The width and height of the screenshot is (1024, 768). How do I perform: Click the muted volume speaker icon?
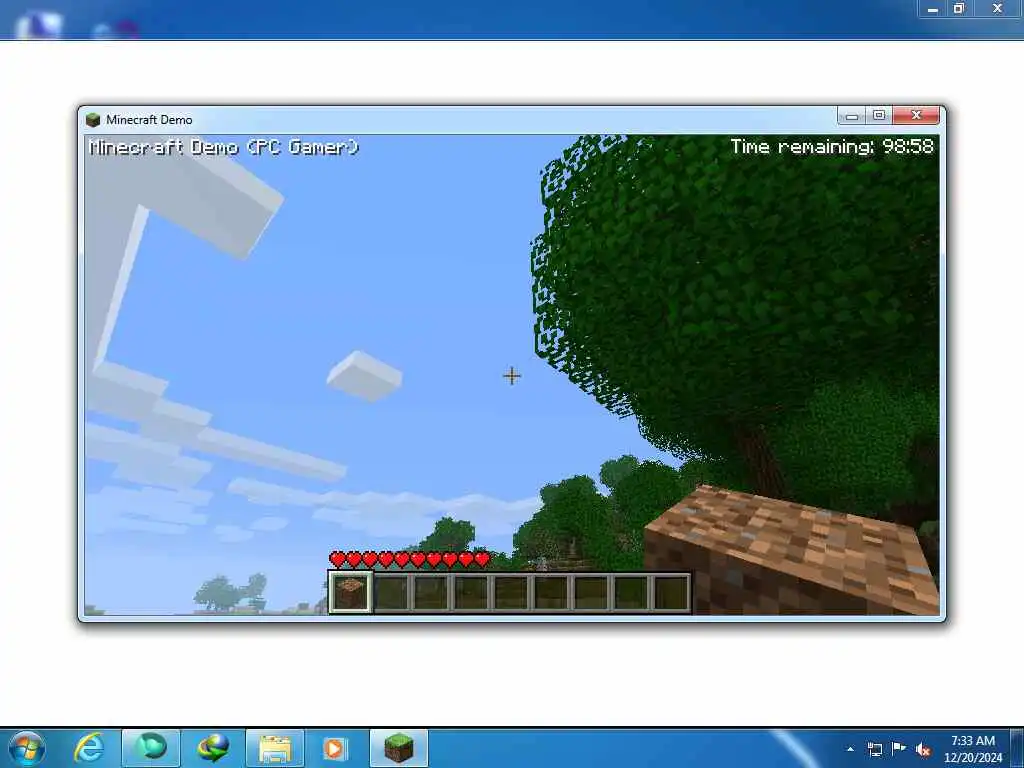pos(923,749)
